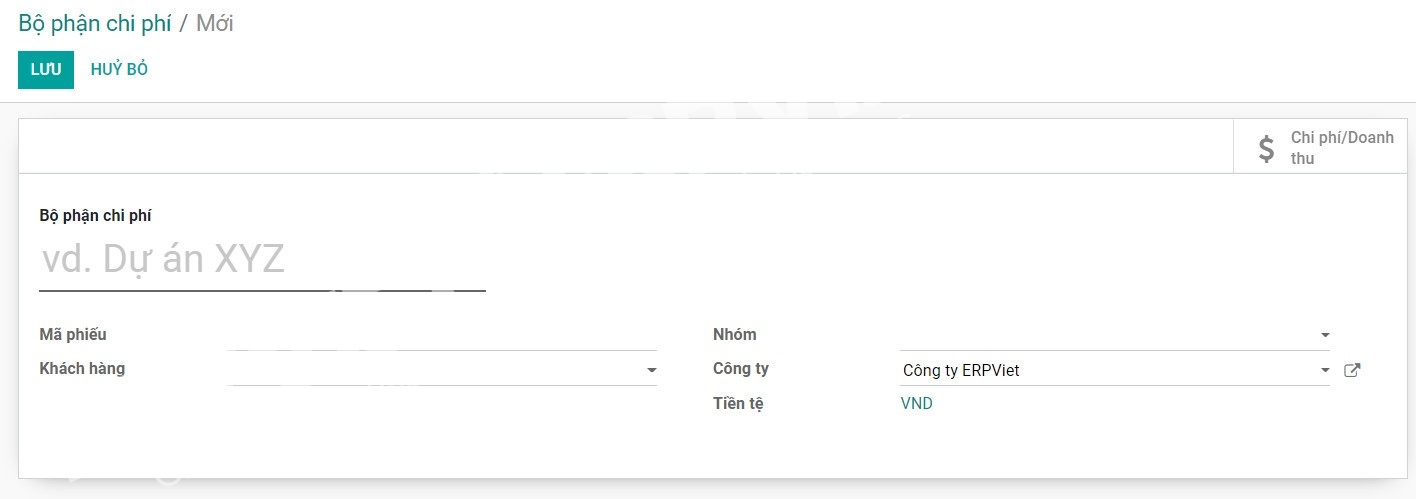Click into the Mã phiếu text field
The width and height of the screenshot is (1416, 499).
(x=442, y=335)
